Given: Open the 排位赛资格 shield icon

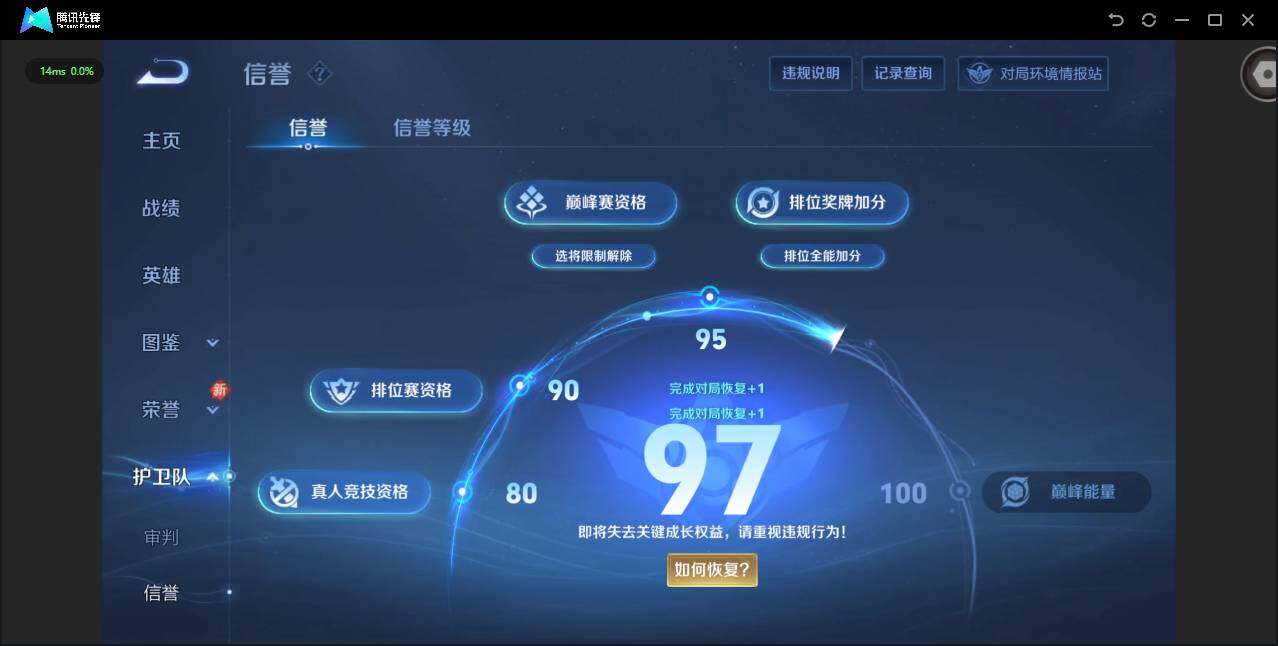Looking at the screenshot, I should [340, 391].
